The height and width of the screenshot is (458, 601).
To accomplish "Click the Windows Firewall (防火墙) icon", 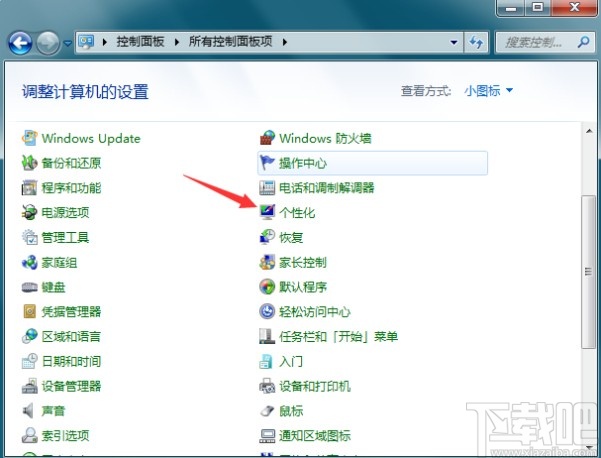I will click(267, 138).
